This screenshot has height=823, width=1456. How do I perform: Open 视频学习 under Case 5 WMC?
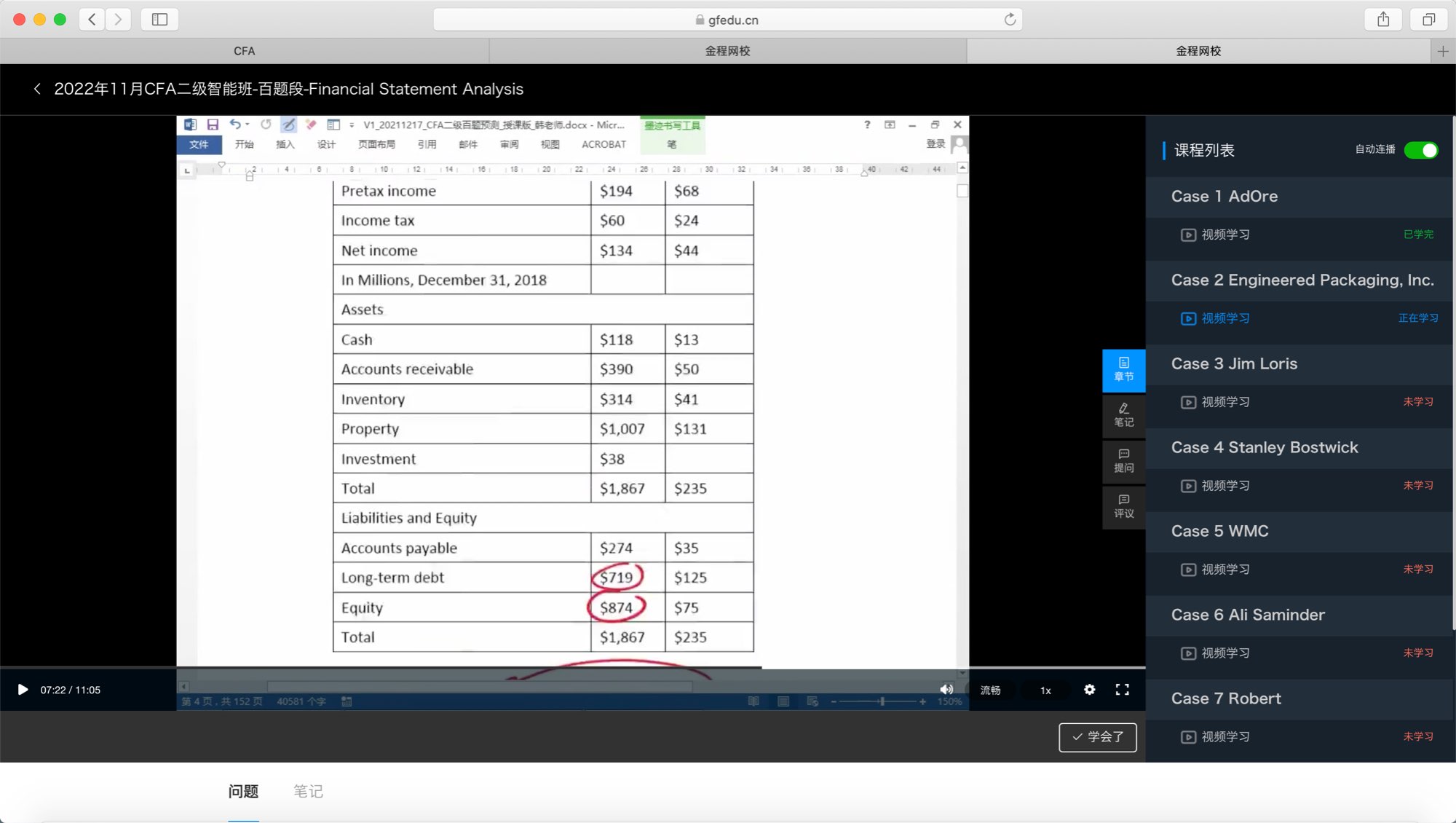[x=1225, y=570]
